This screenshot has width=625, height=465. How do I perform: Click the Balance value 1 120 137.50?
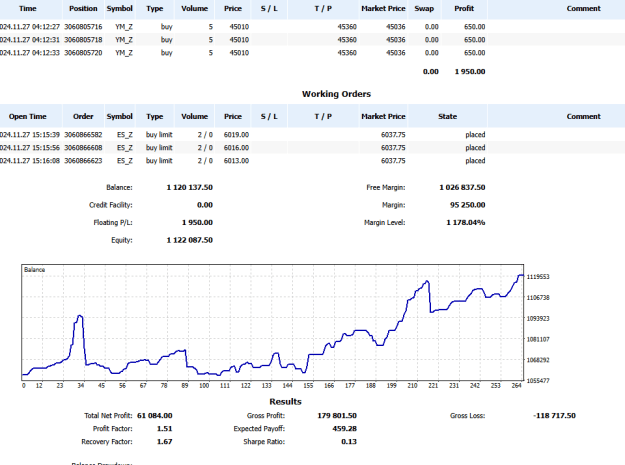pyautogui.click(x=189, y=187)
